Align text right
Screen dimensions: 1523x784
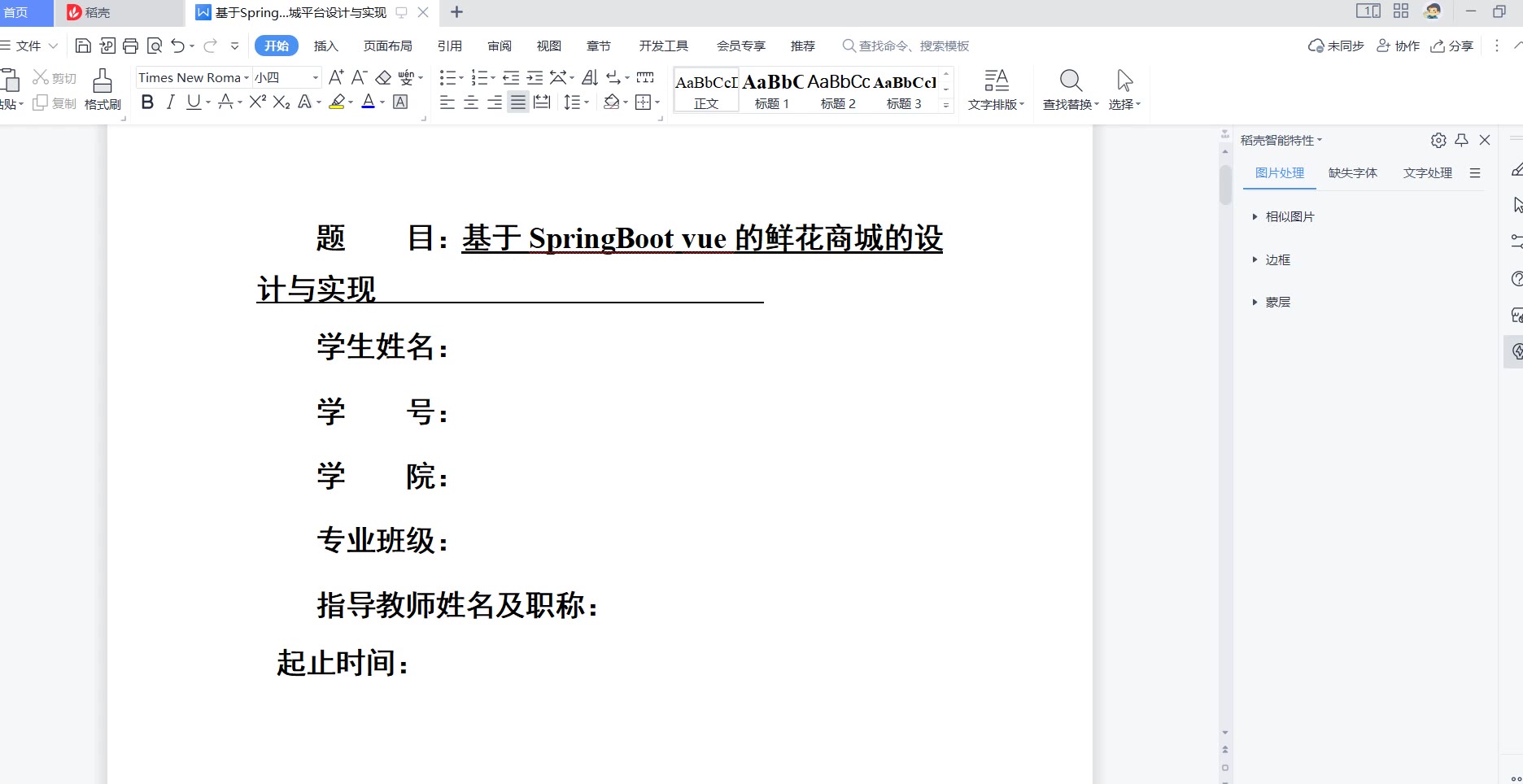click(x=495, y=102)
